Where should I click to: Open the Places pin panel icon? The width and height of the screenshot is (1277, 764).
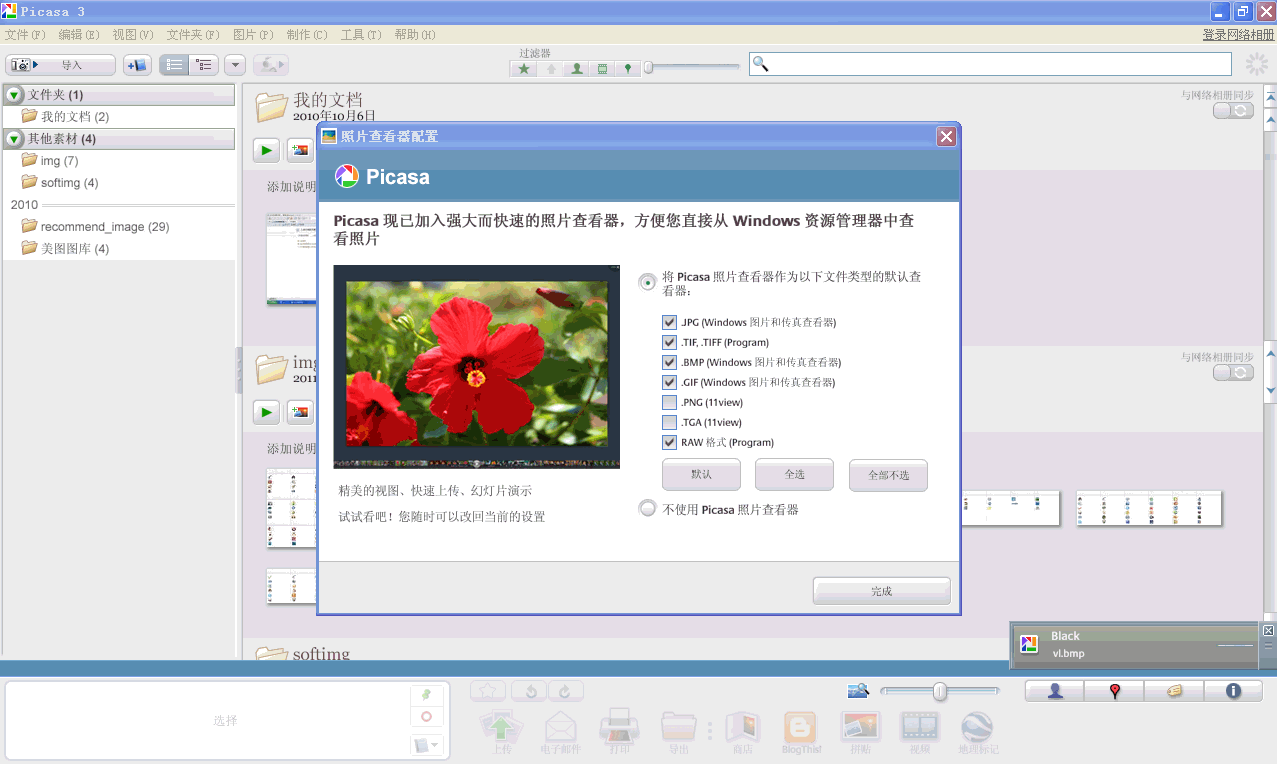click(x=1114, y=691)
